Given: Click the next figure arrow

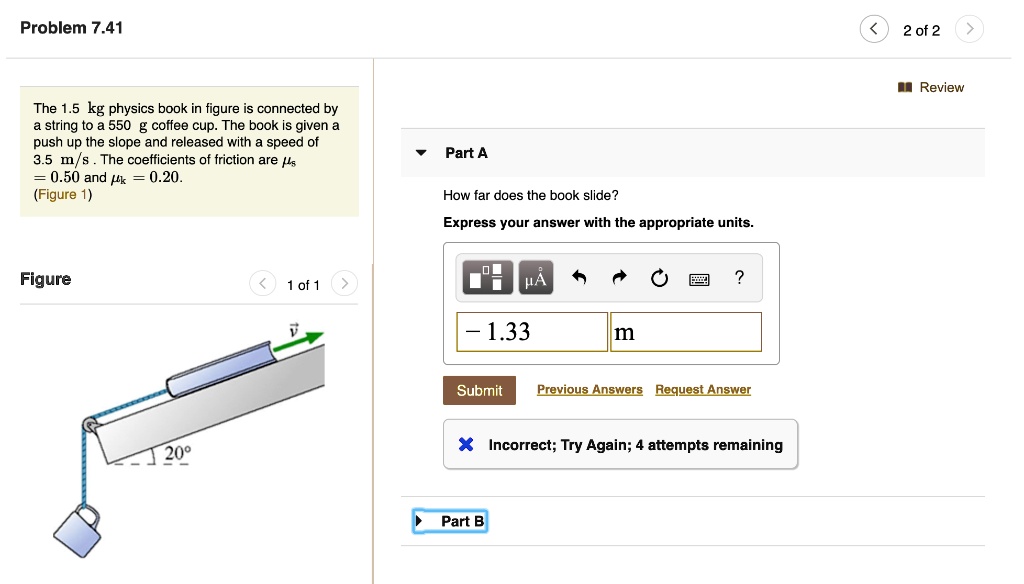Looking at the screenshot, I should 344,283.
